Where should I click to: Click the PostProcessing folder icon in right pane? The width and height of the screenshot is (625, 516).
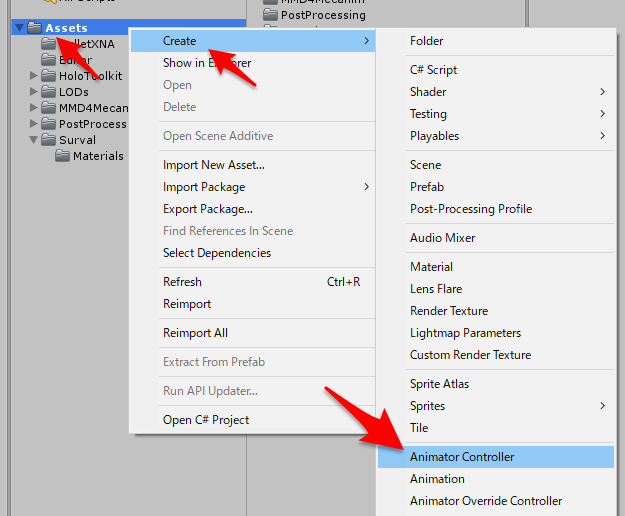tap(270, 15)
